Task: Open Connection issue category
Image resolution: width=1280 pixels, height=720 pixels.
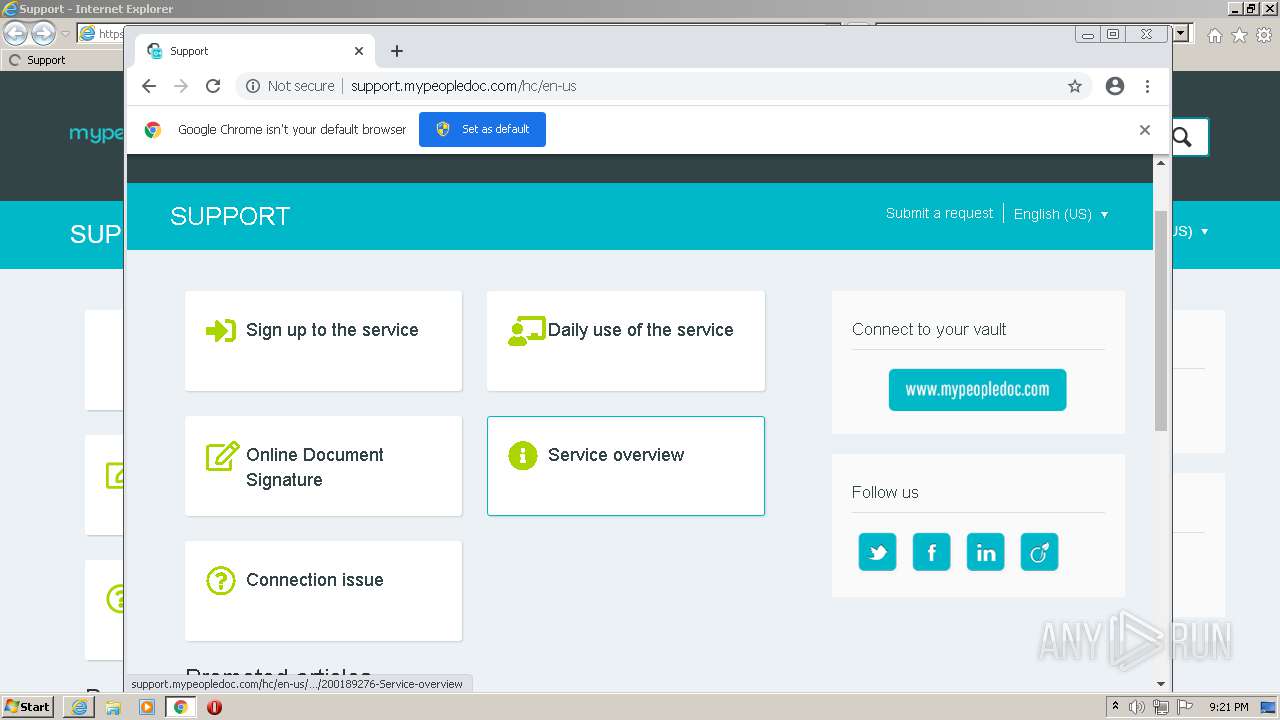Action: 324,591
